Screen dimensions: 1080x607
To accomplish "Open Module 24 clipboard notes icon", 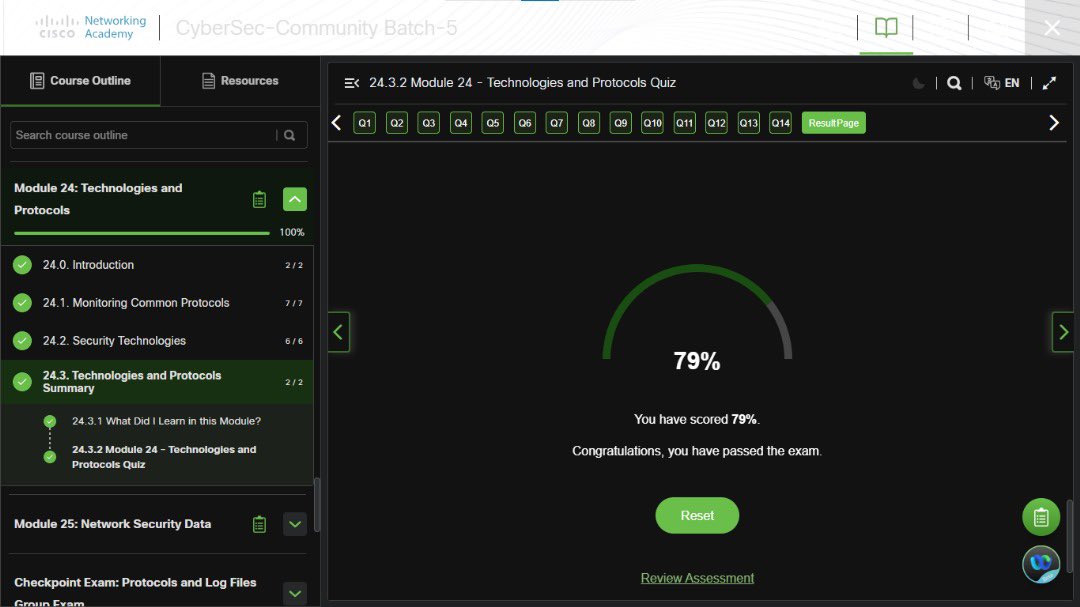I will click(259, 200).
